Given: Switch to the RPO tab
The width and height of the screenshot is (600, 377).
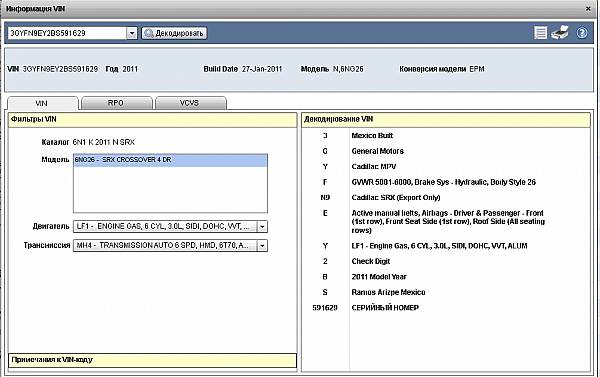Looking at the screenshot, I should pos(116,103).
